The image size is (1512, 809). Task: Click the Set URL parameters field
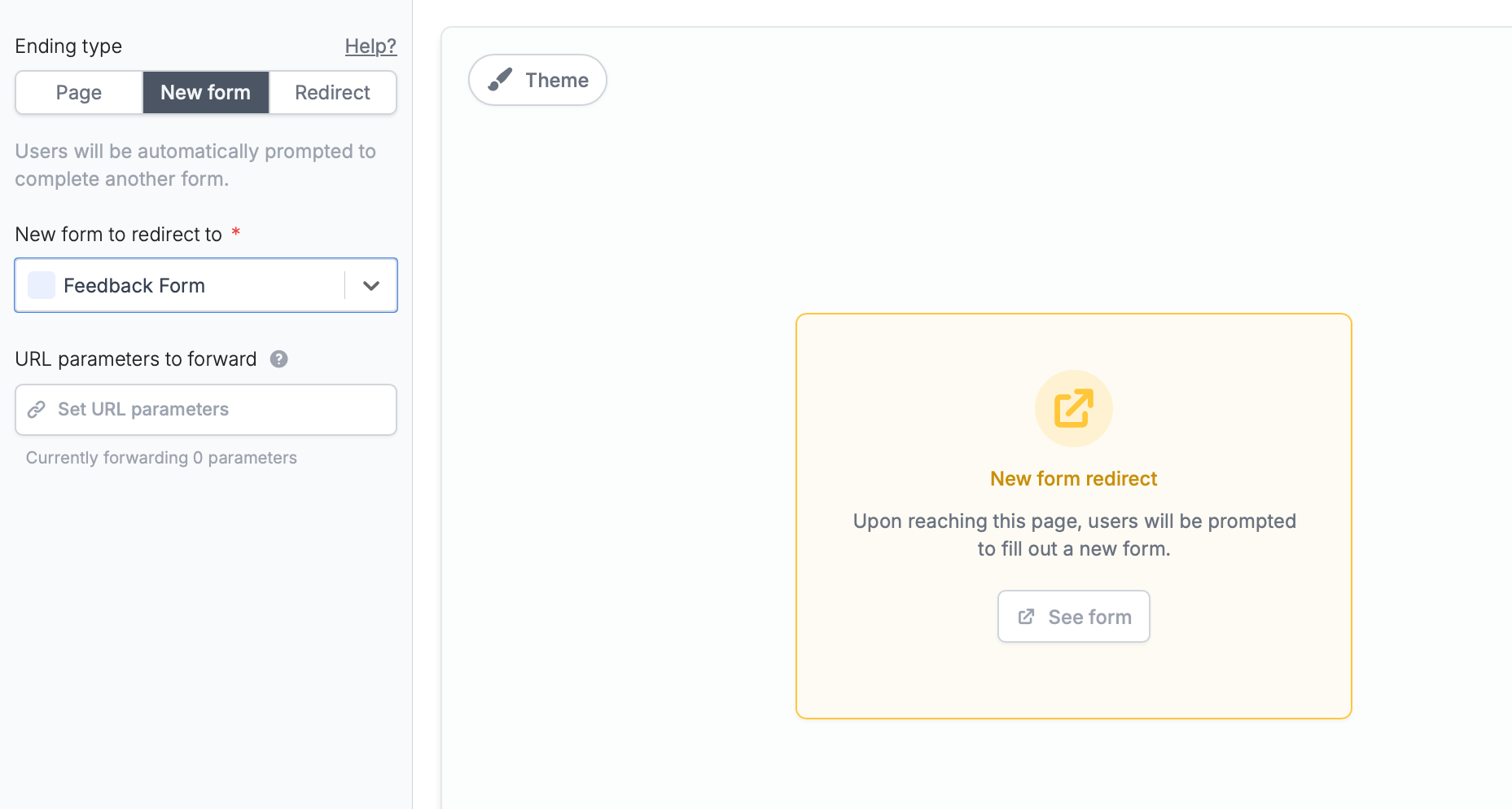pos(206,410)
